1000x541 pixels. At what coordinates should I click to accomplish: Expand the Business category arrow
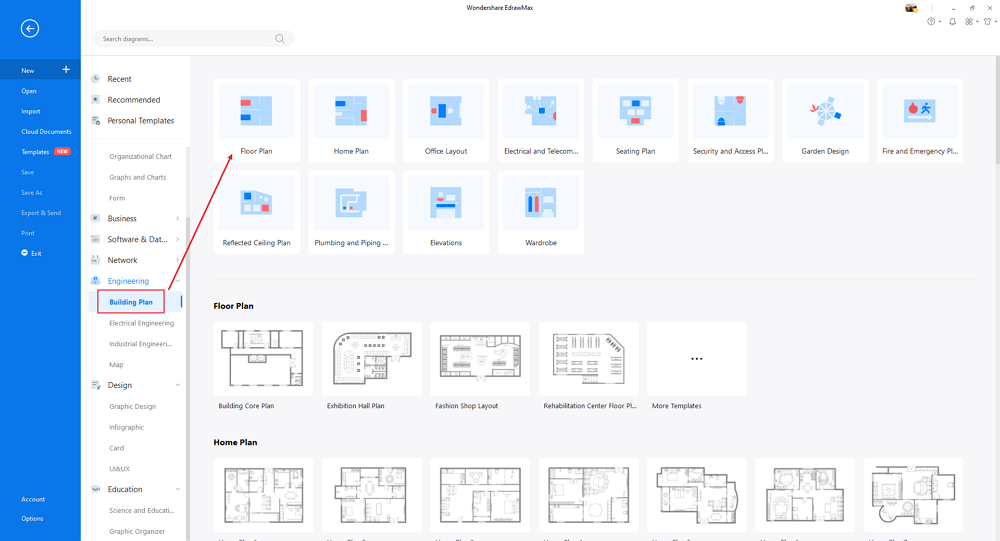[177, 219]
